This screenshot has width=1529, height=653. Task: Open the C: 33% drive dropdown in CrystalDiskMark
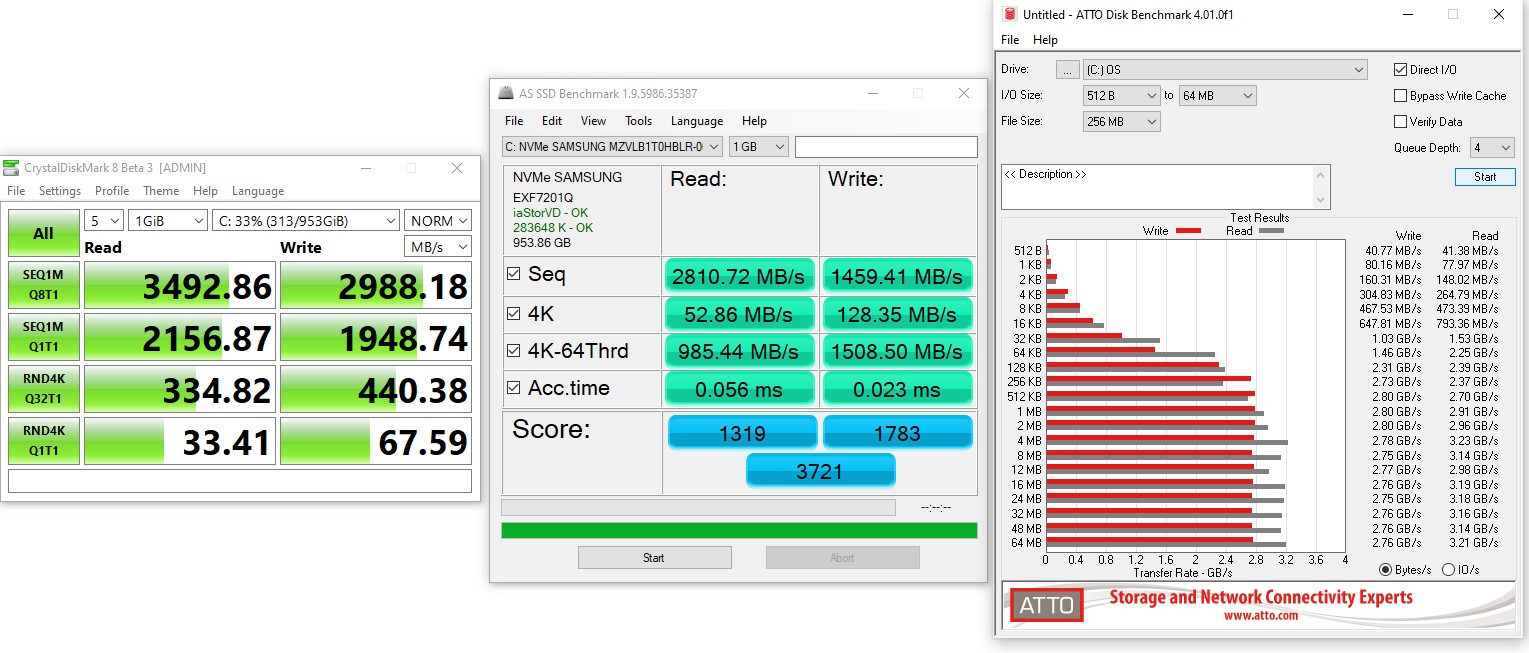[x=306, y=221]
